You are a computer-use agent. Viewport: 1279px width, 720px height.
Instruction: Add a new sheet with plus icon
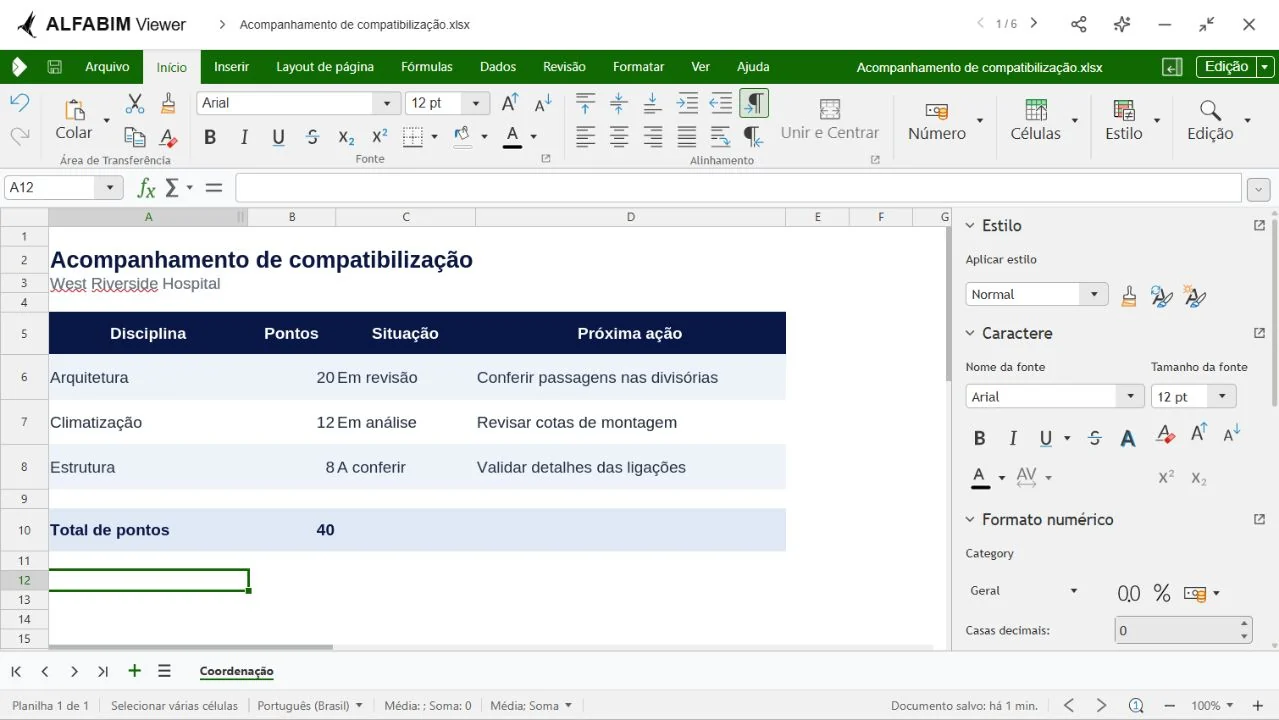pyautogui.click(x=134, y=671)
